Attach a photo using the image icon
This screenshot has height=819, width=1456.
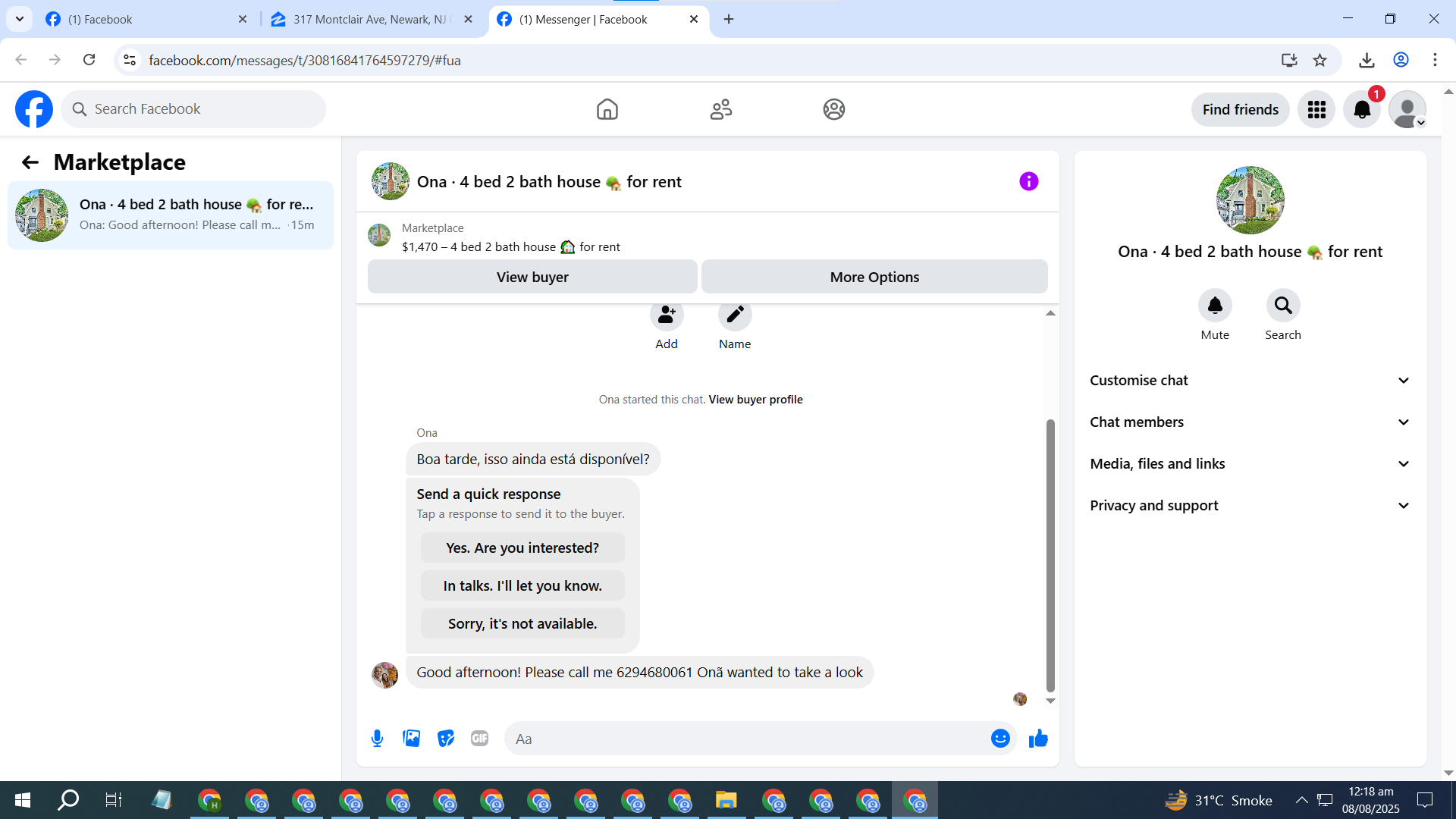coord(411,738)
